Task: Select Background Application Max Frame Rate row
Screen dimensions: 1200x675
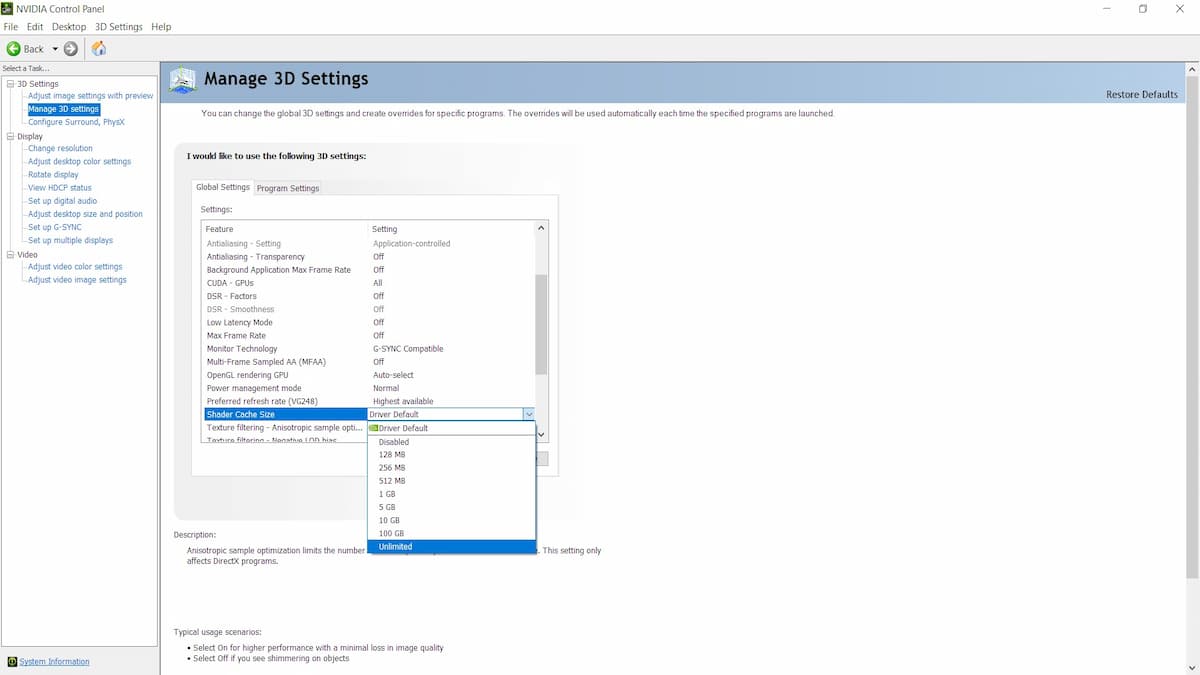Action: tap(368, 270)
